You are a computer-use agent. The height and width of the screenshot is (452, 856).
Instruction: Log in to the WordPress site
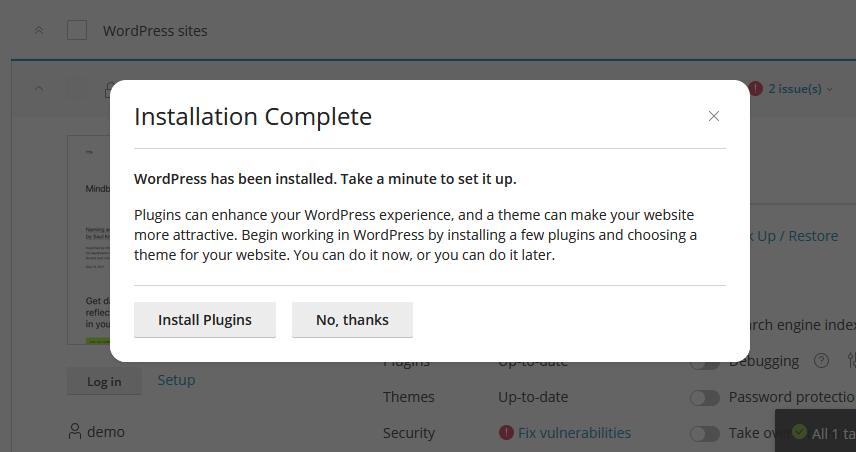click(104, 382)
